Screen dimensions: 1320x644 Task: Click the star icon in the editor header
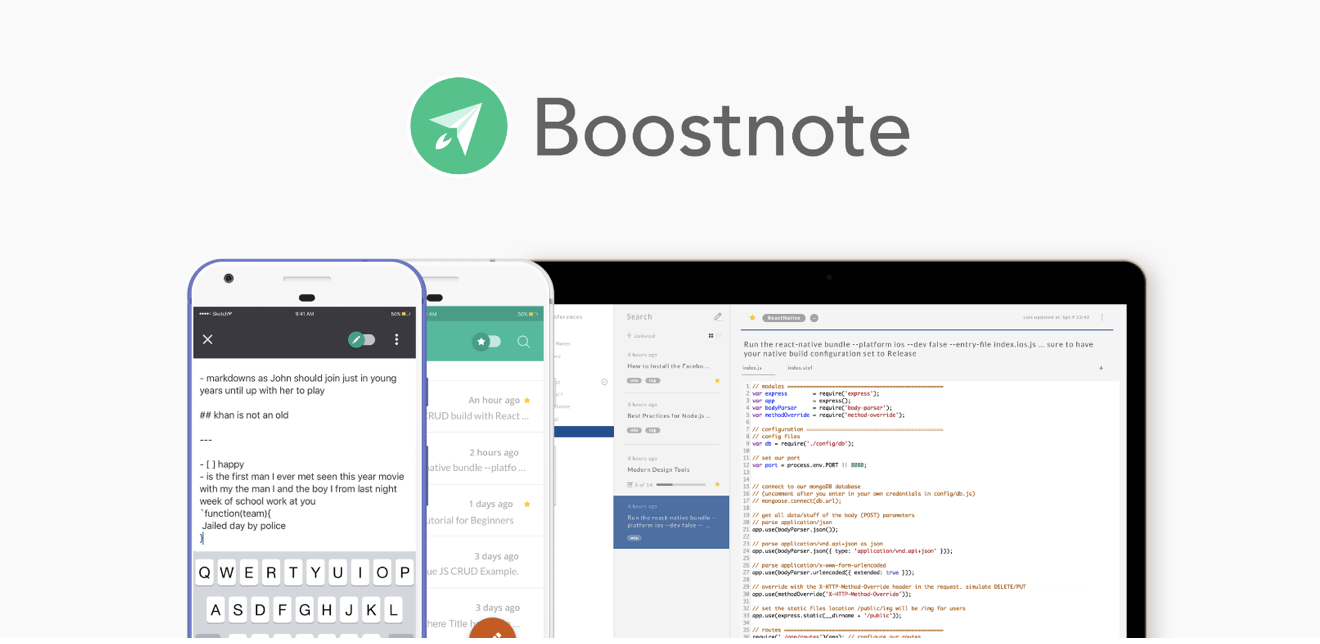pyautogui.click(x=753, y=318)
